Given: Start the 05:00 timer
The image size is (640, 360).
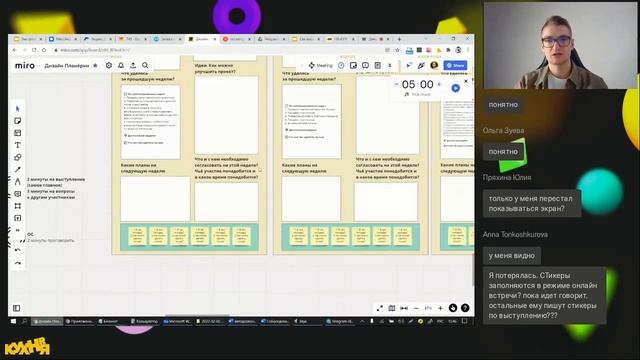Looking at the screenshot, I should (456, 88).
